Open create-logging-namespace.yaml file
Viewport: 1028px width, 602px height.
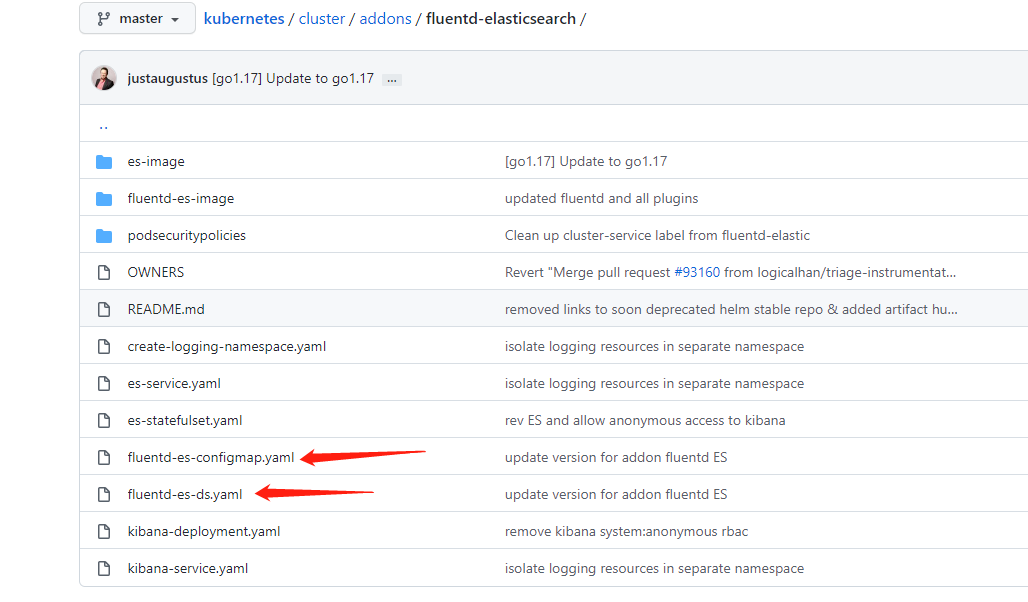coord(227,347)
